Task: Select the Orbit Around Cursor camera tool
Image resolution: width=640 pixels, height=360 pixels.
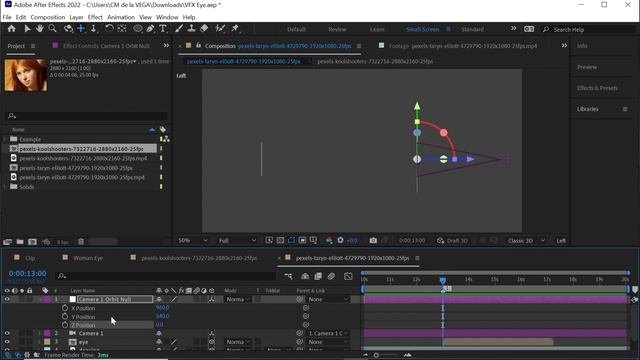Action: tap(68, 29)
